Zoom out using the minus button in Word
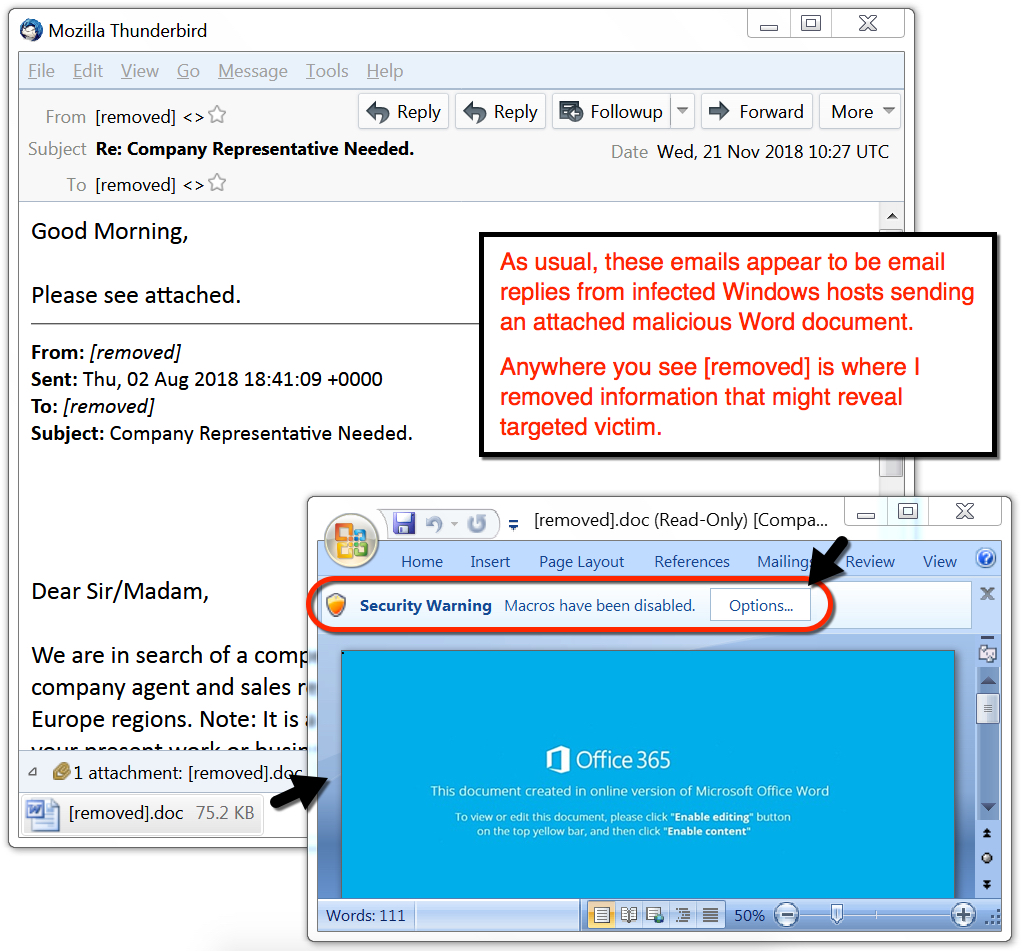This screenshot has height=951, width=1022. pos(787,915)
